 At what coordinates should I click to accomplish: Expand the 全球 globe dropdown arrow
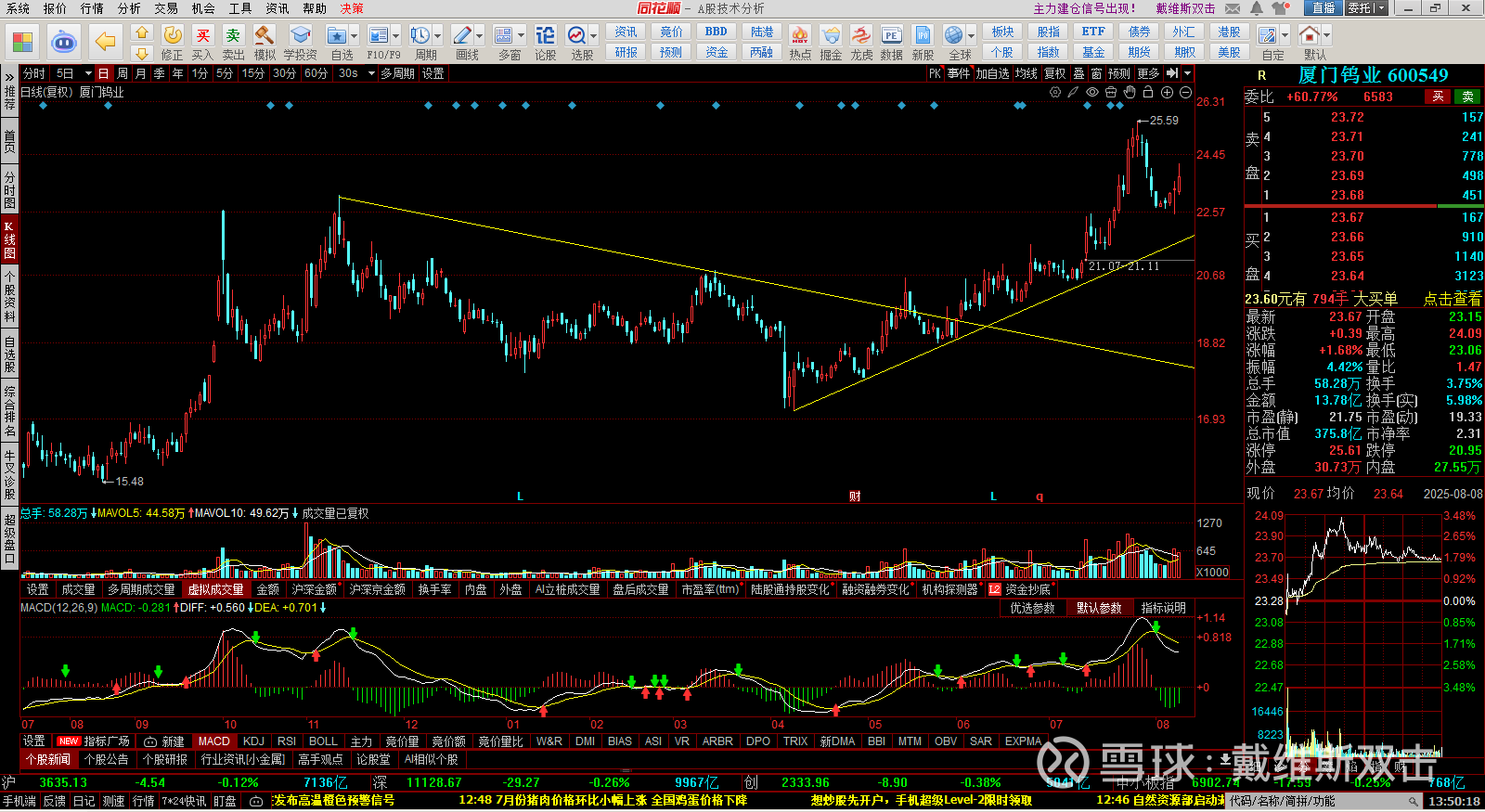(x=972, y=36)
